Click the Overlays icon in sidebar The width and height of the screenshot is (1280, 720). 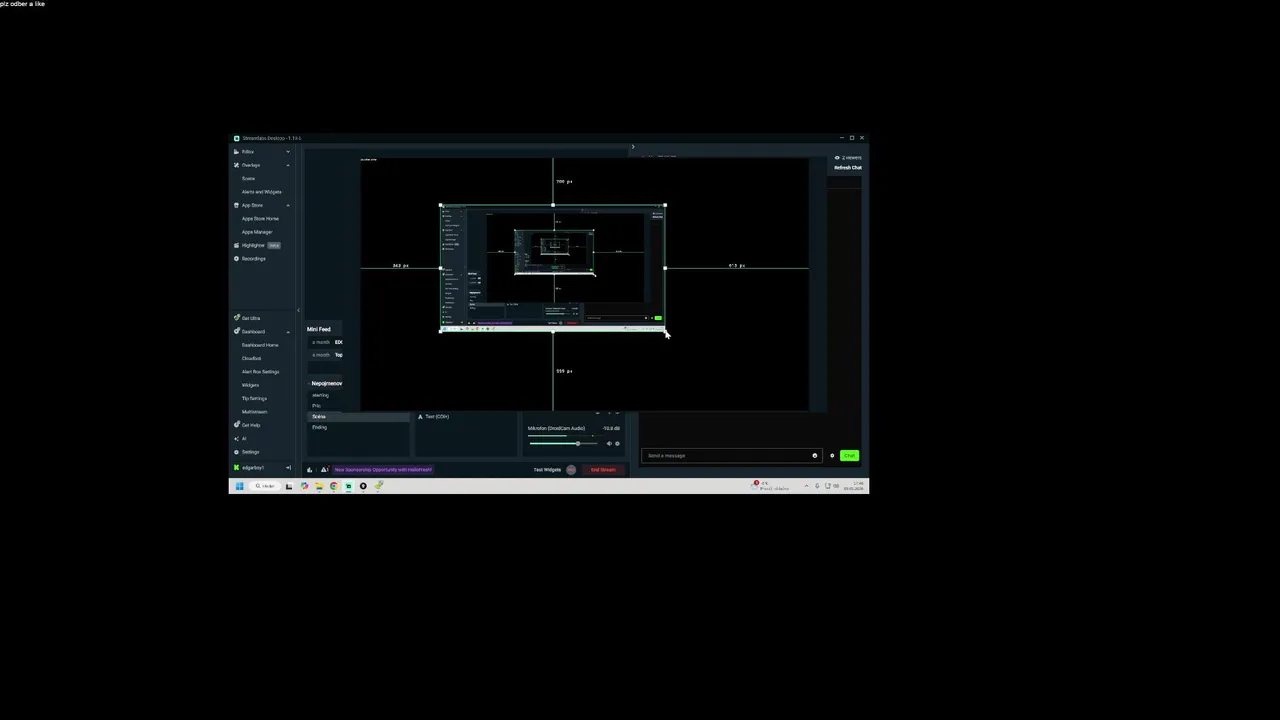(236, 165)
